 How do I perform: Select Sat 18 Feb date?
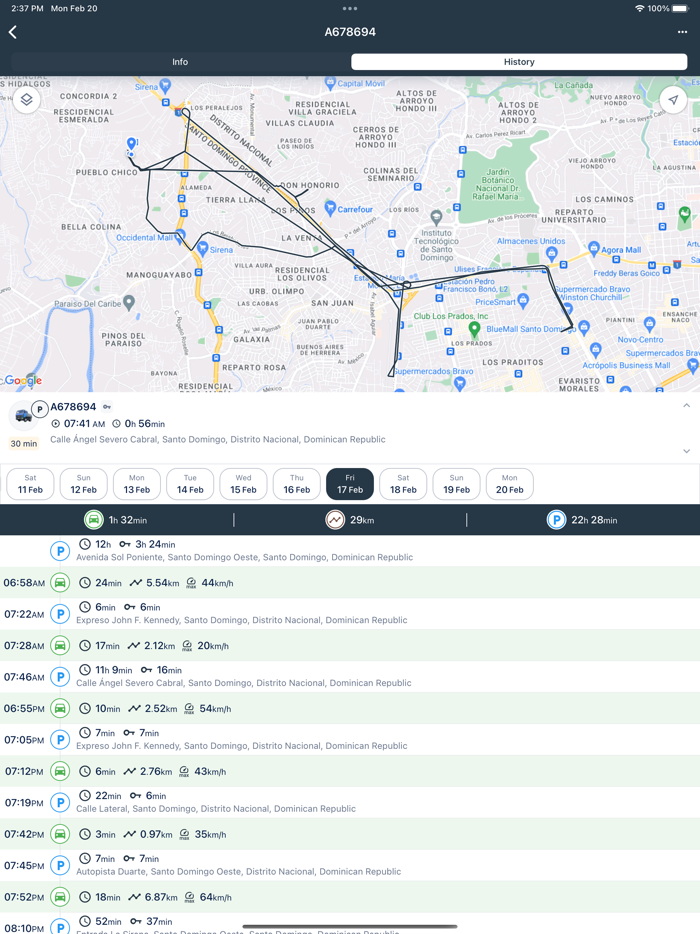tap(403, 484)
